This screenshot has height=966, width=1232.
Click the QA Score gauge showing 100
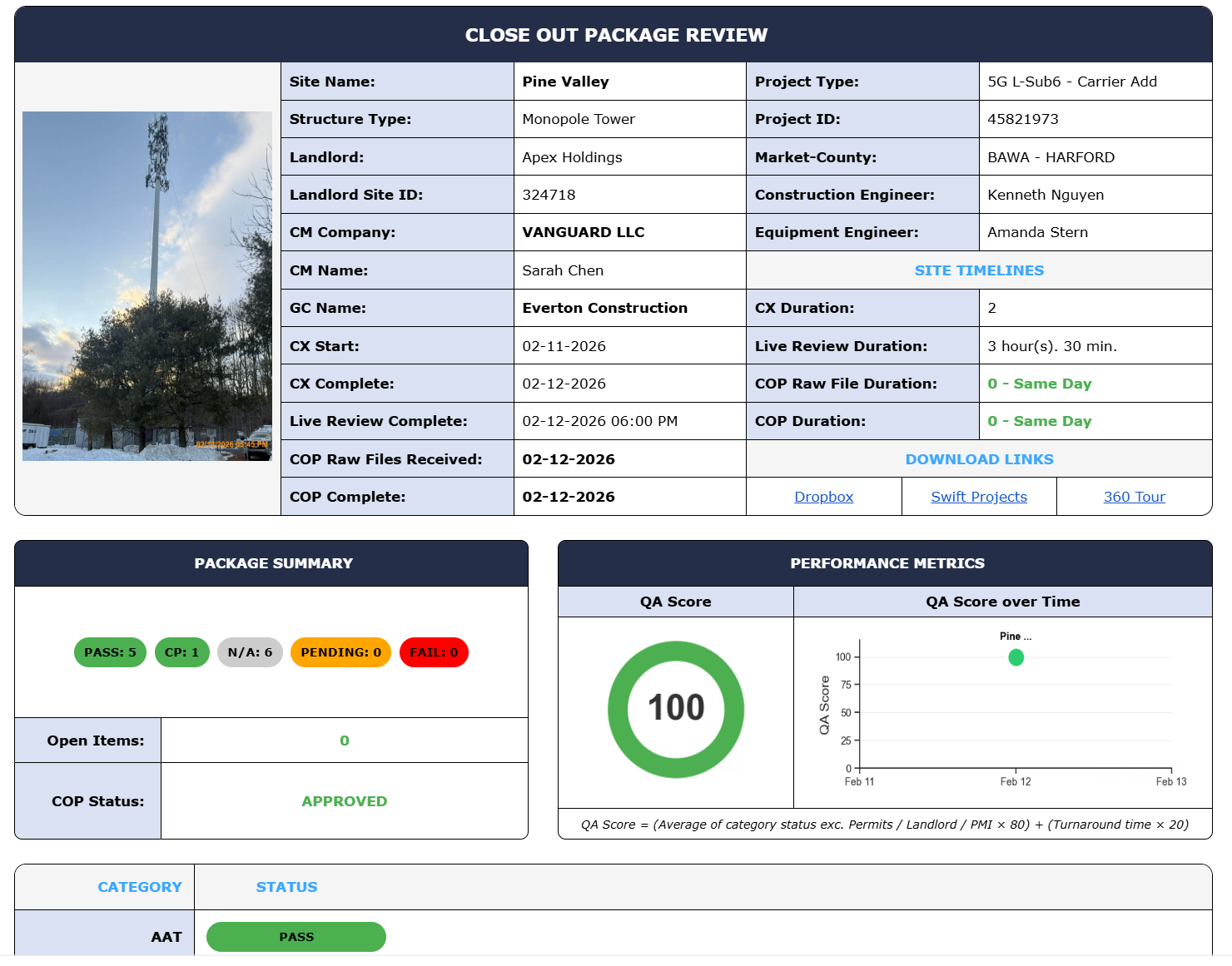675,708
